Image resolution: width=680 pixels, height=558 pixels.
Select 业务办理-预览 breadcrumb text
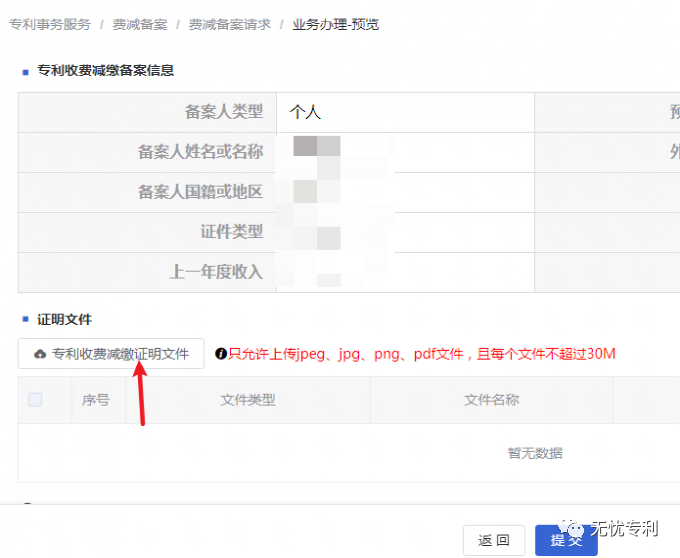335,25
